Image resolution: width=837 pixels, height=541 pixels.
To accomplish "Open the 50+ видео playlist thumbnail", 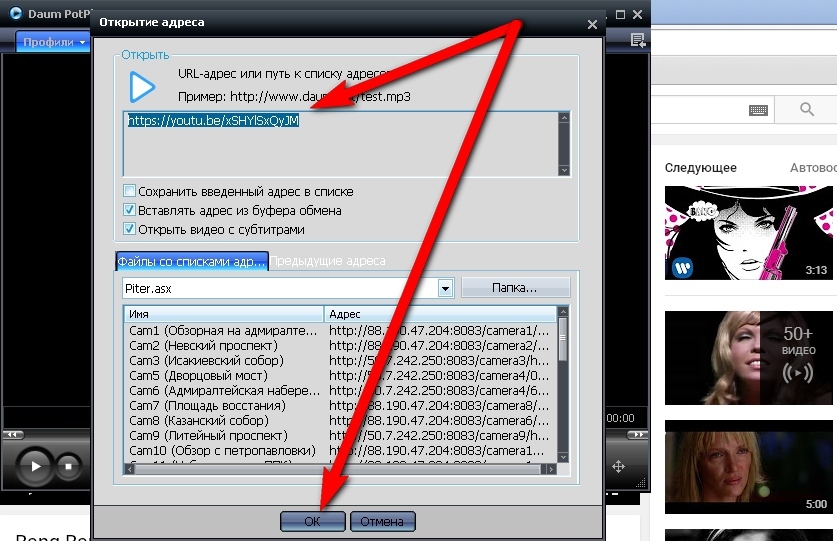I will (748, 358).
